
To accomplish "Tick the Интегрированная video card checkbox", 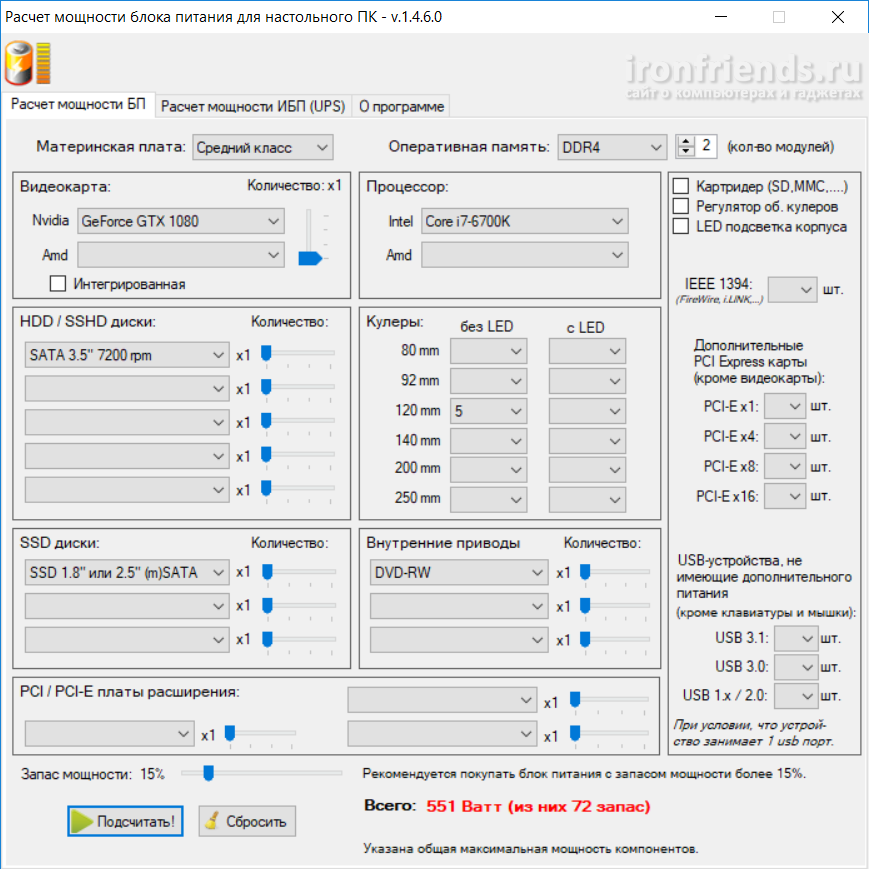I will point(57,284).
